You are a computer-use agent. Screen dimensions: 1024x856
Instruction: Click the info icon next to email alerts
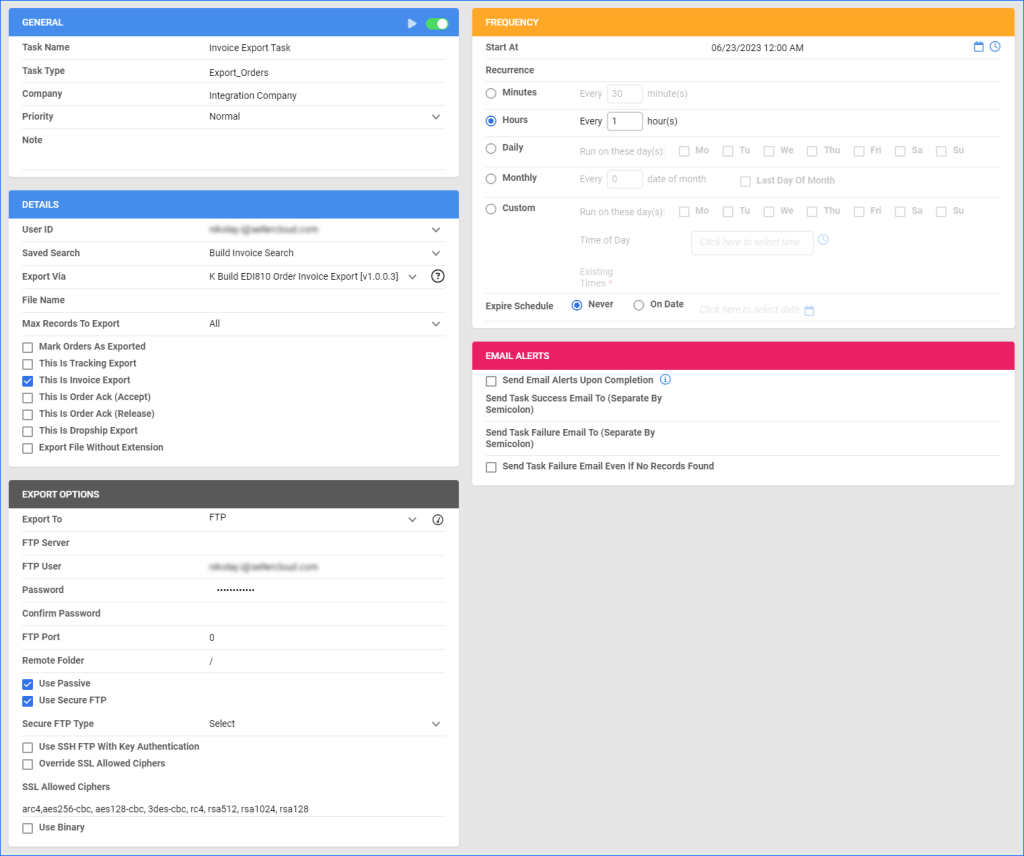point(665,380)
